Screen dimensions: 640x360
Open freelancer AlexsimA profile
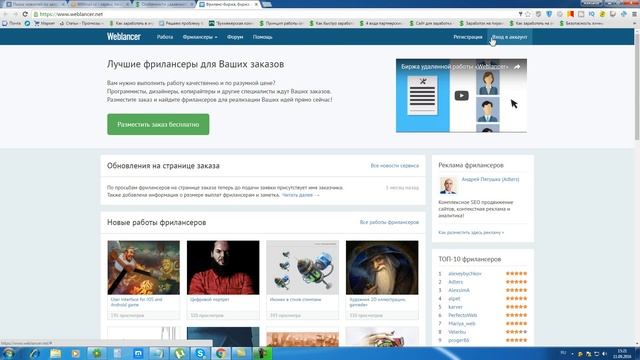point(459,290)
